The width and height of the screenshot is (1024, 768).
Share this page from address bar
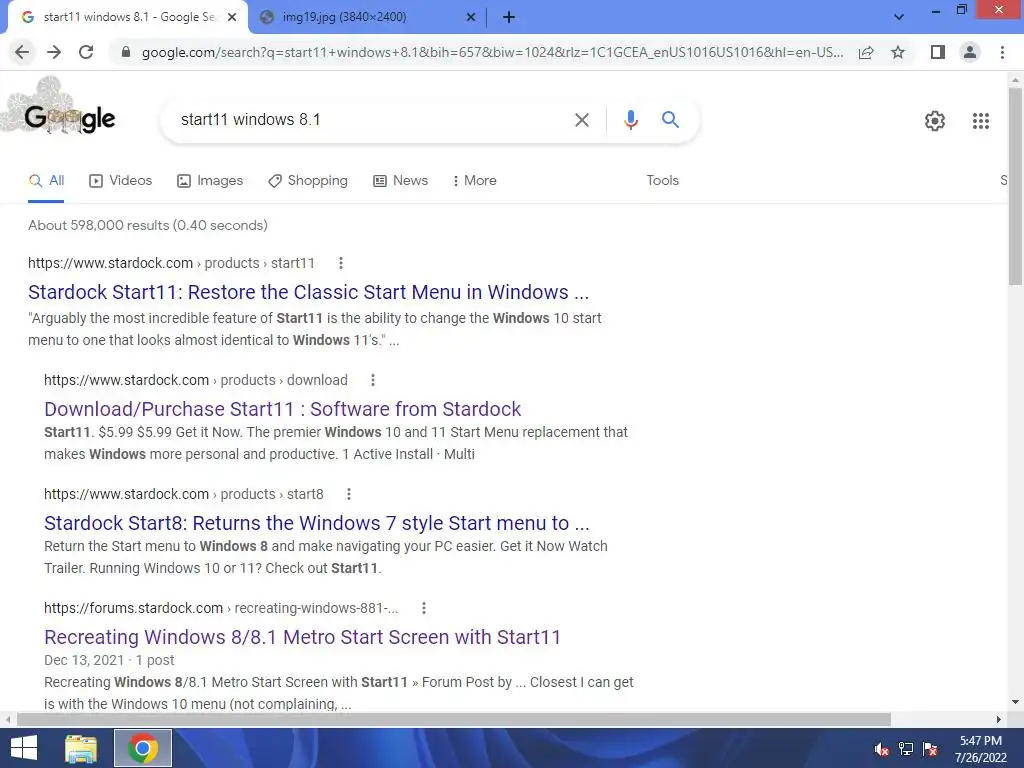coord(866,52)
